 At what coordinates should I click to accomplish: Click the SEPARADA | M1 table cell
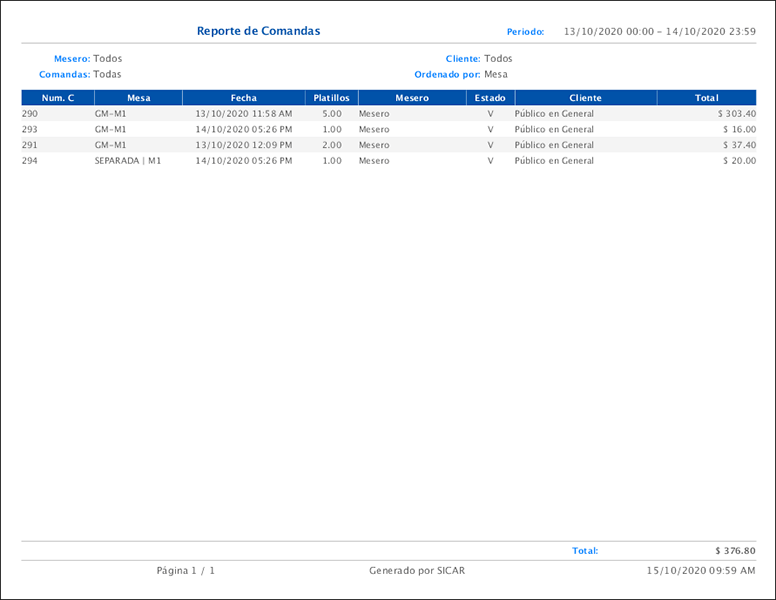point(128,160)
